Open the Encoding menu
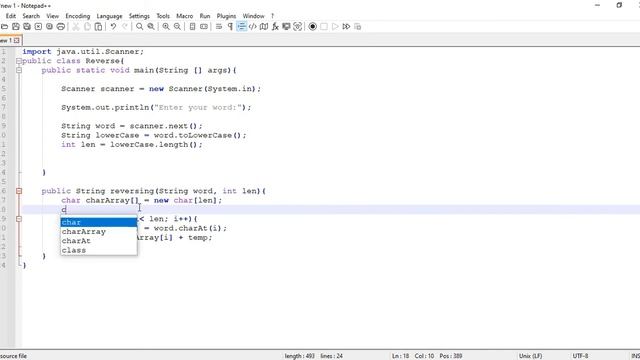The image size is (640, 360). (78, 16)
